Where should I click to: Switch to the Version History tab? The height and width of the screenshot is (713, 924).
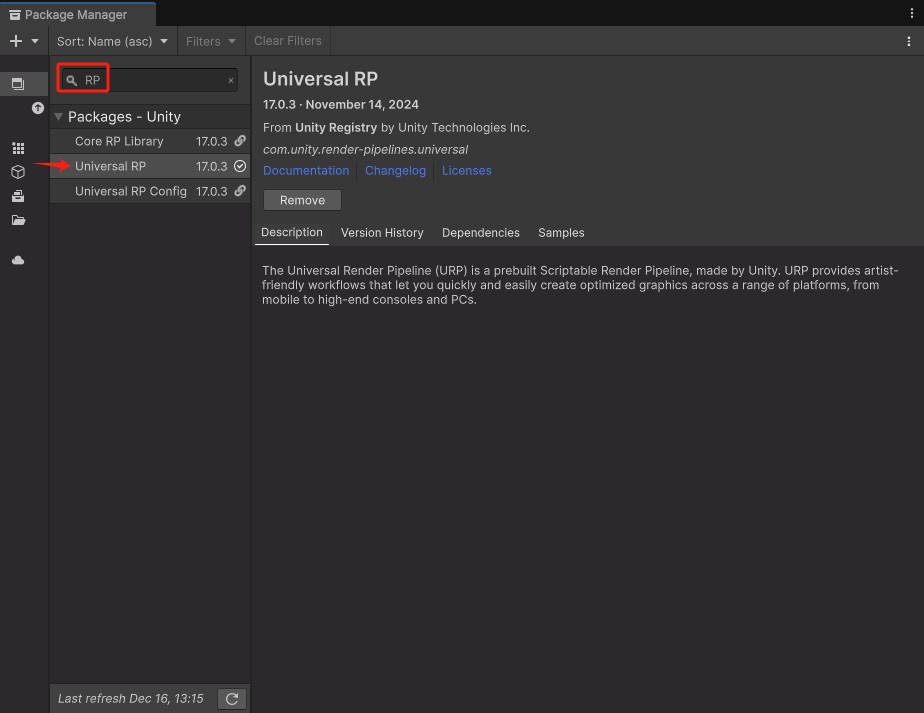click(382, 233)
